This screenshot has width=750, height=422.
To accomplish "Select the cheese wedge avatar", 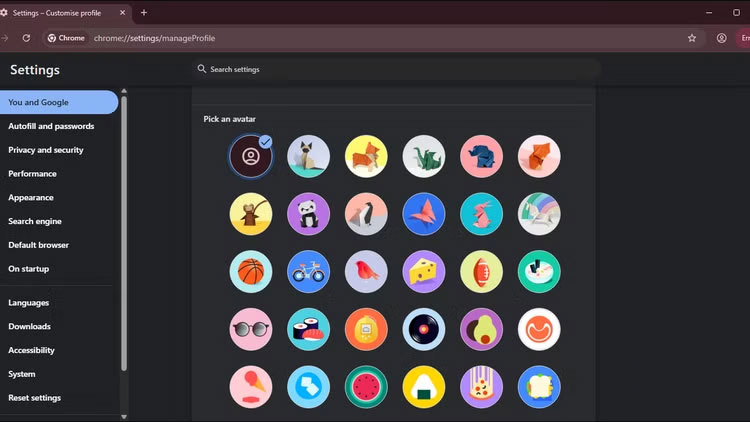I will coord(424,272).
